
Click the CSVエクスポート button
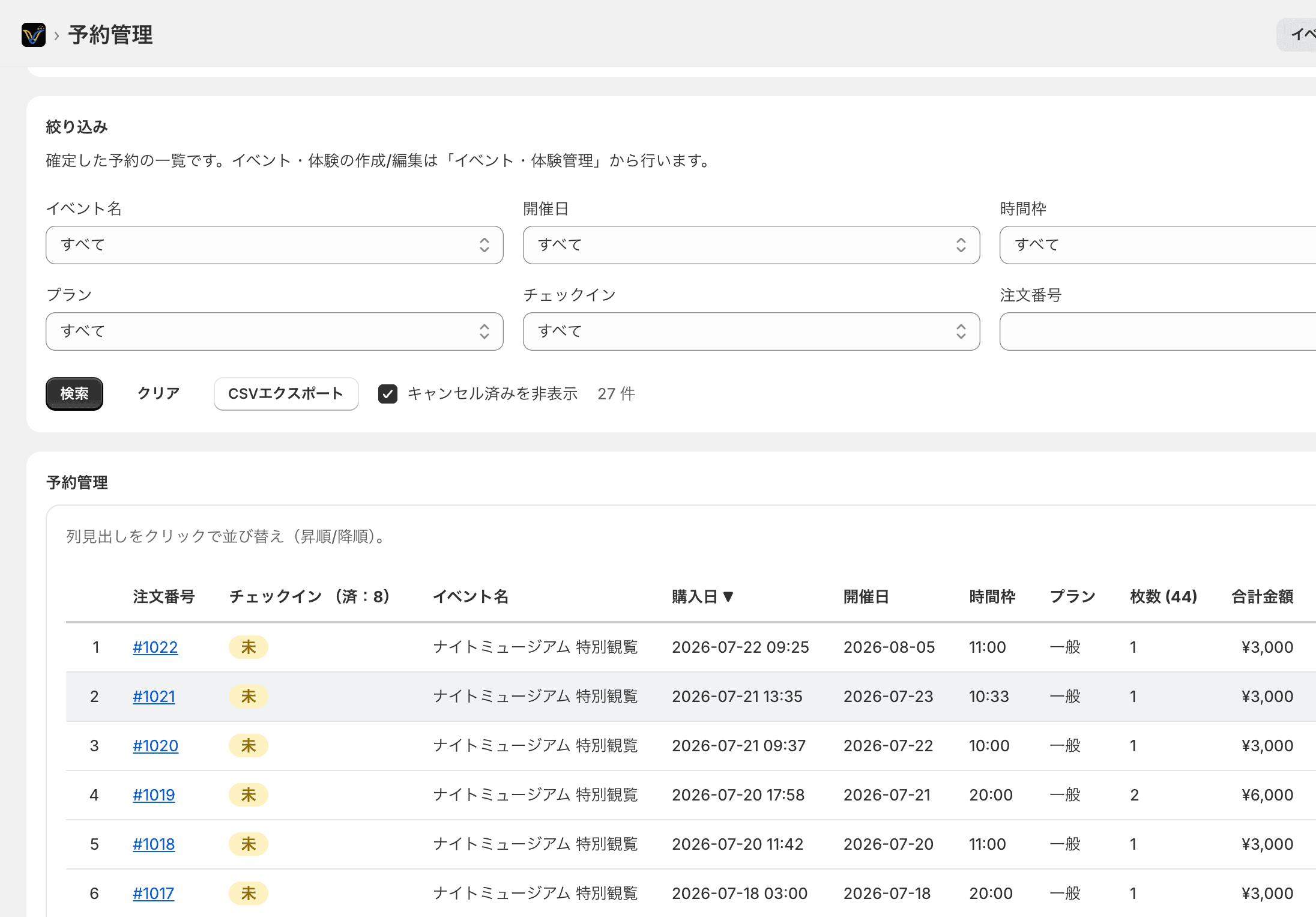[286, 394]
